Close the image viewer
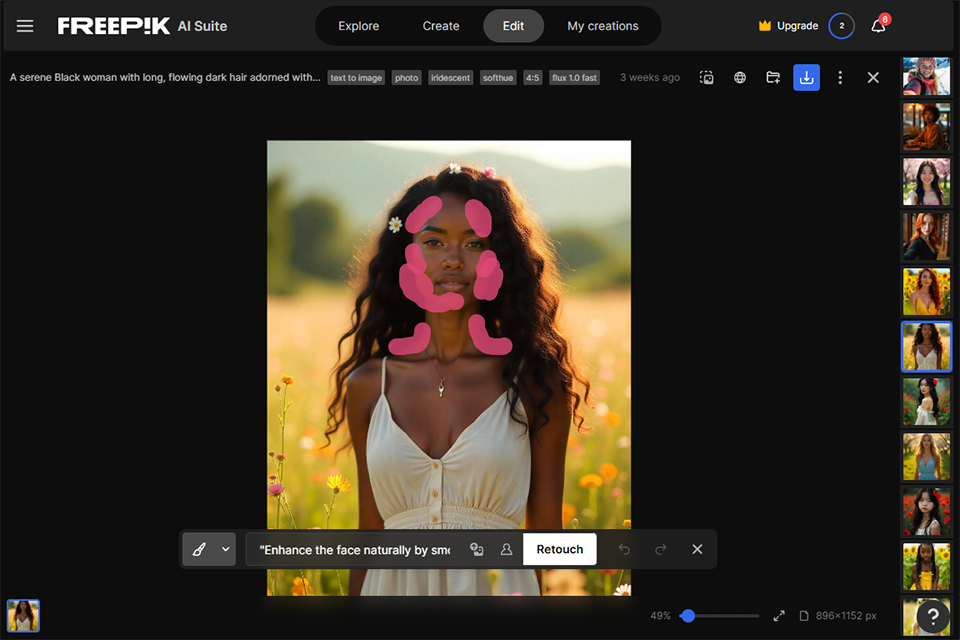Image resolution: width=960 pixels, height=640 pixels. pos(873,78)
